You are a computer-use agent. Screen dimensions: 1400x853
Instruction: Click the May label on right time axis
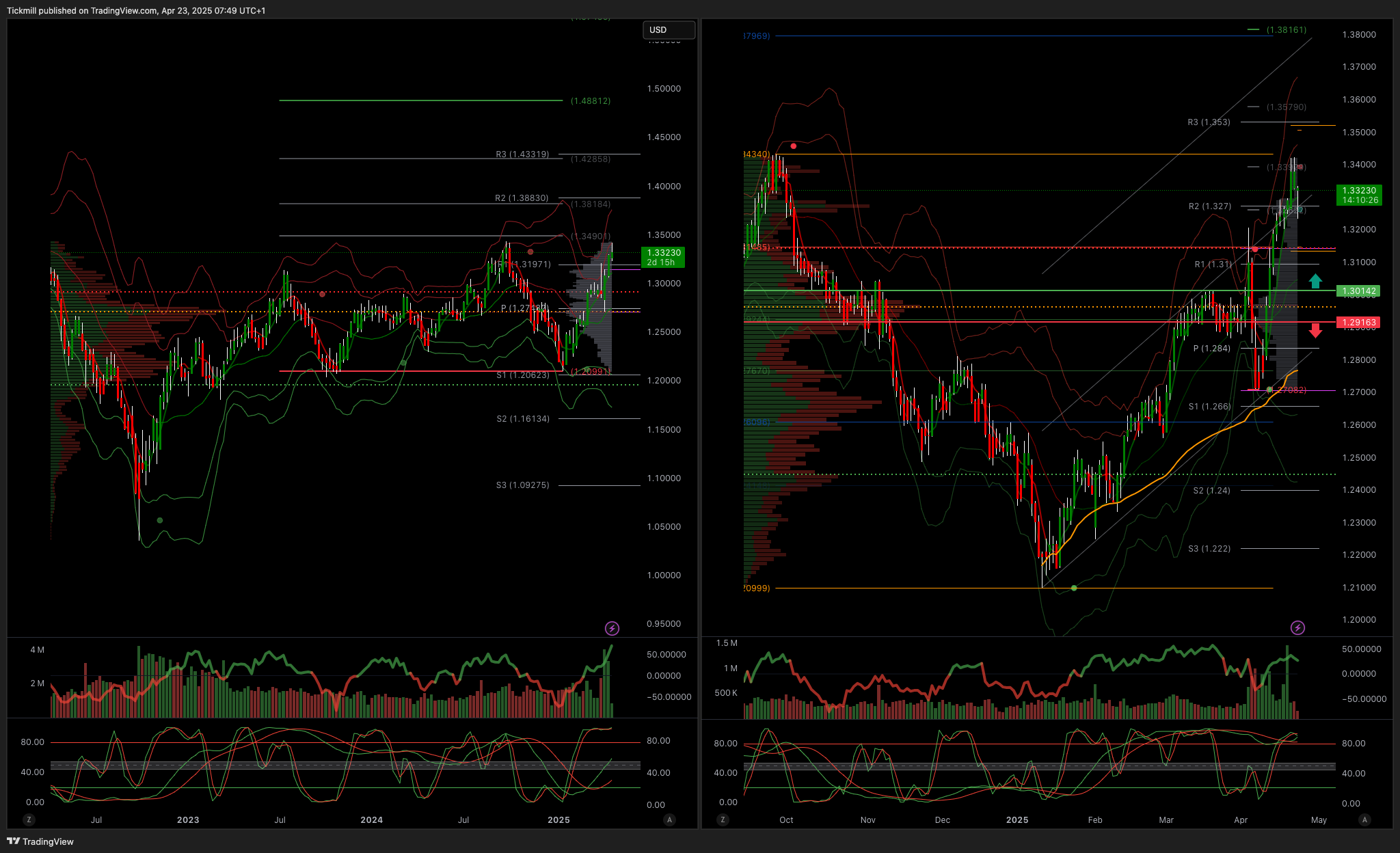point(1319,820)
